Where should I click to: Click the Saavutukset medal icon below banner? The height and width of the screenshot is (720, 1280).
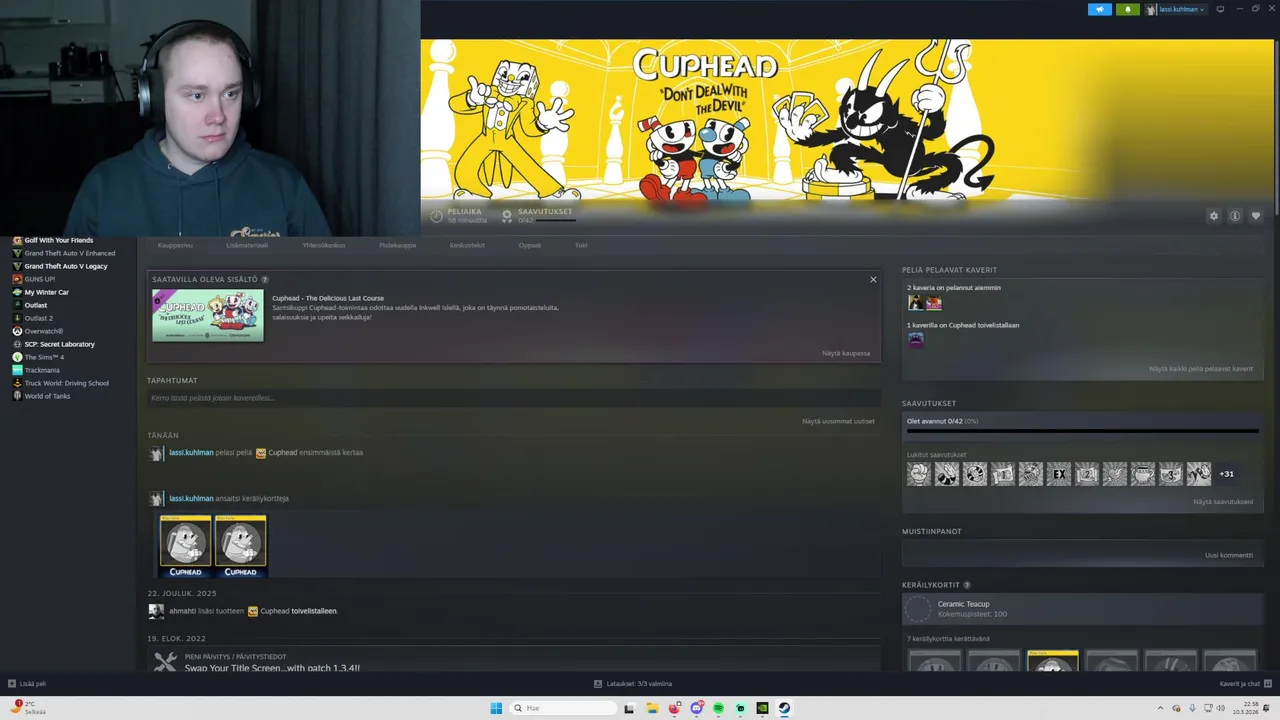click(x=507, y=215)
